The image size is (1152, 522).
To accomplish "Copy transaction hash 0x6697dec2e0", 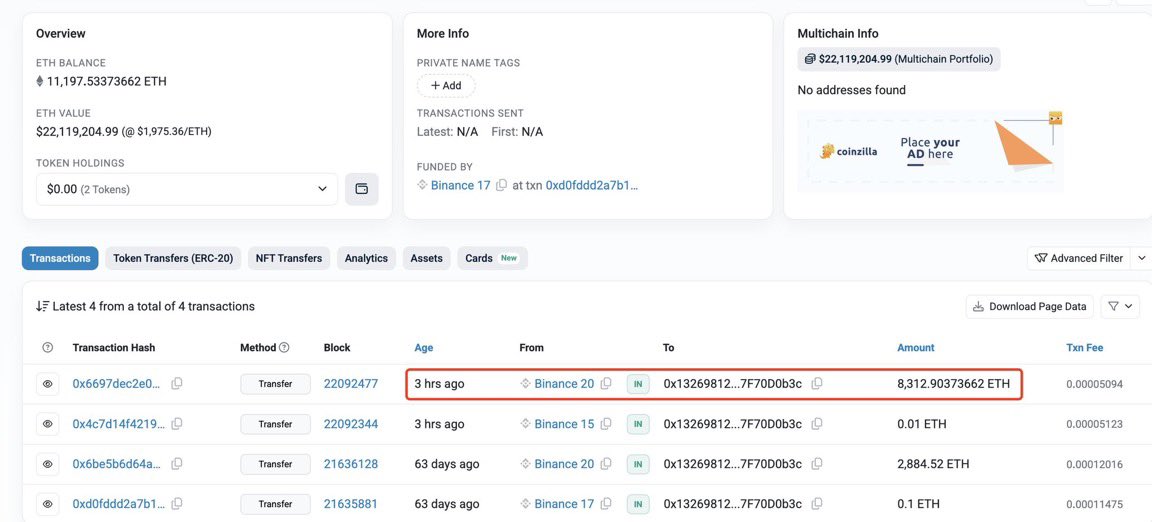I will [177, 384].
